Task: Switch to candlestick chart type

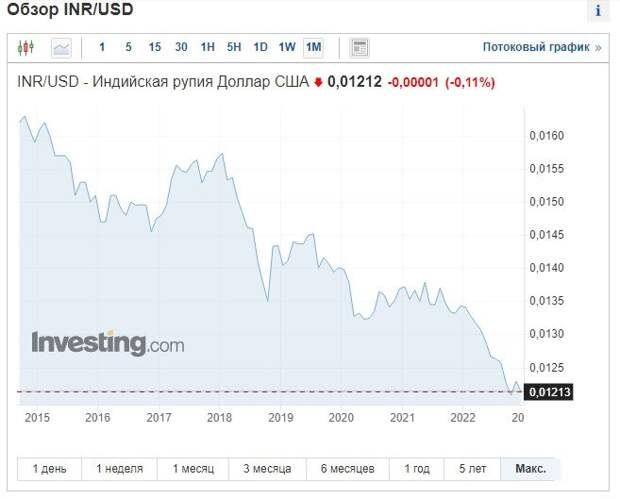Action: [26, 47]
